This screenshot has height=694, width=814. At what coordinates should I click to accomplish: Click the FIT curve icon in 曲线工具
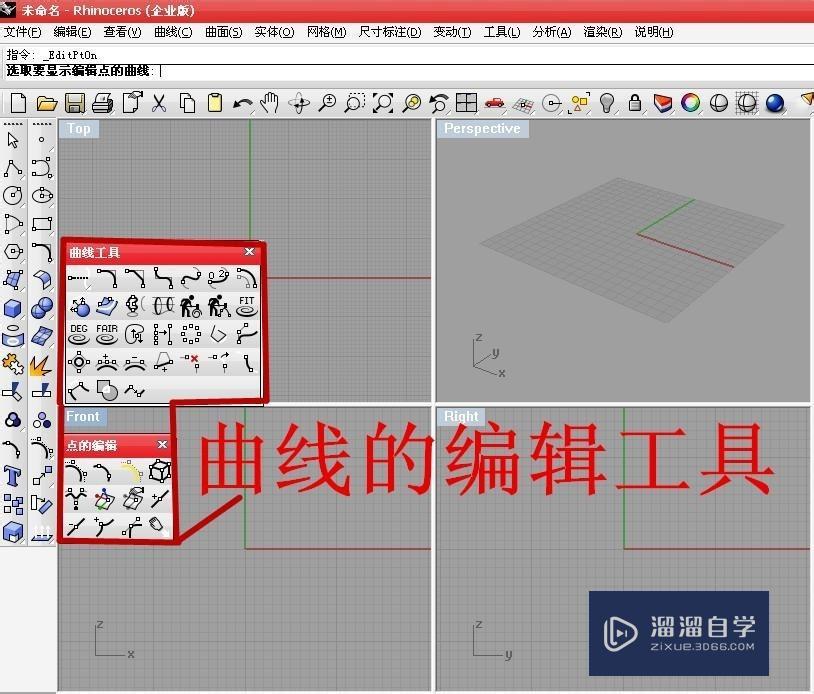pyautogui.click(x=247, y=306)
